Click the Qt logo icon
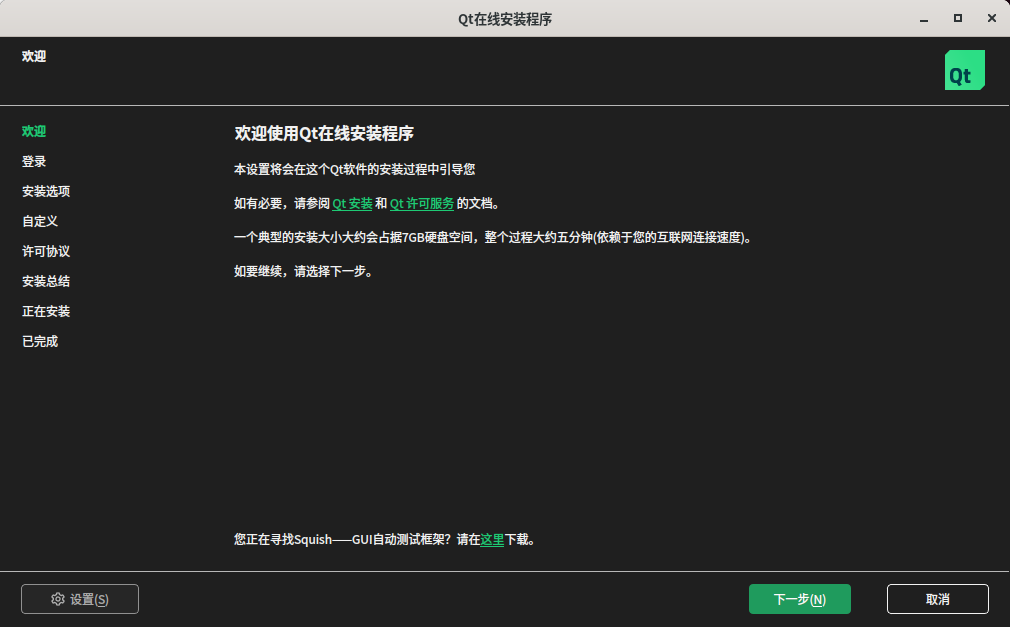Viewport: 1010px width, 627px height. point(964,70)
